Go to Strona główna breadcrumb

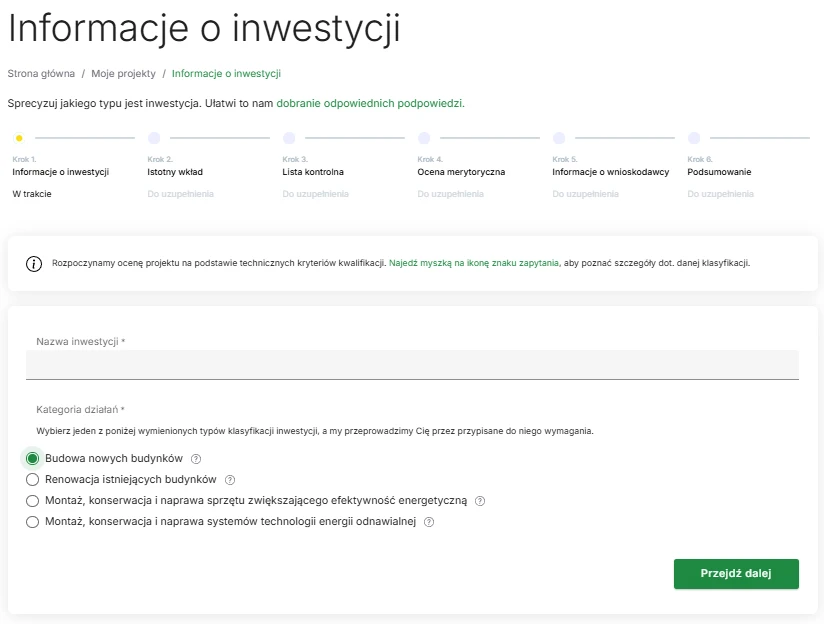(x=41, y=74)
